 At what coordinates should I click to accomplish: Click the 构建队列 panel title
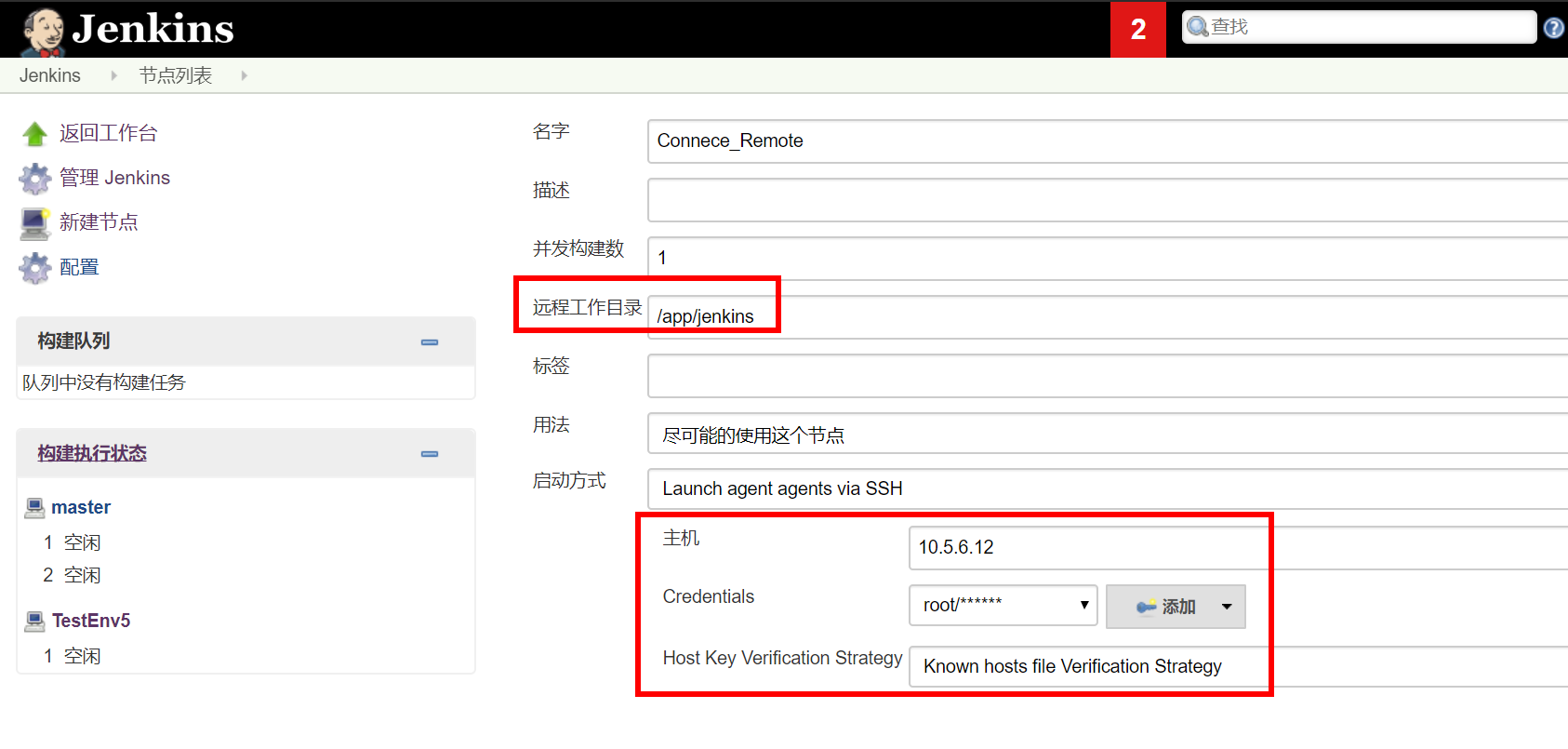[74, 341]
